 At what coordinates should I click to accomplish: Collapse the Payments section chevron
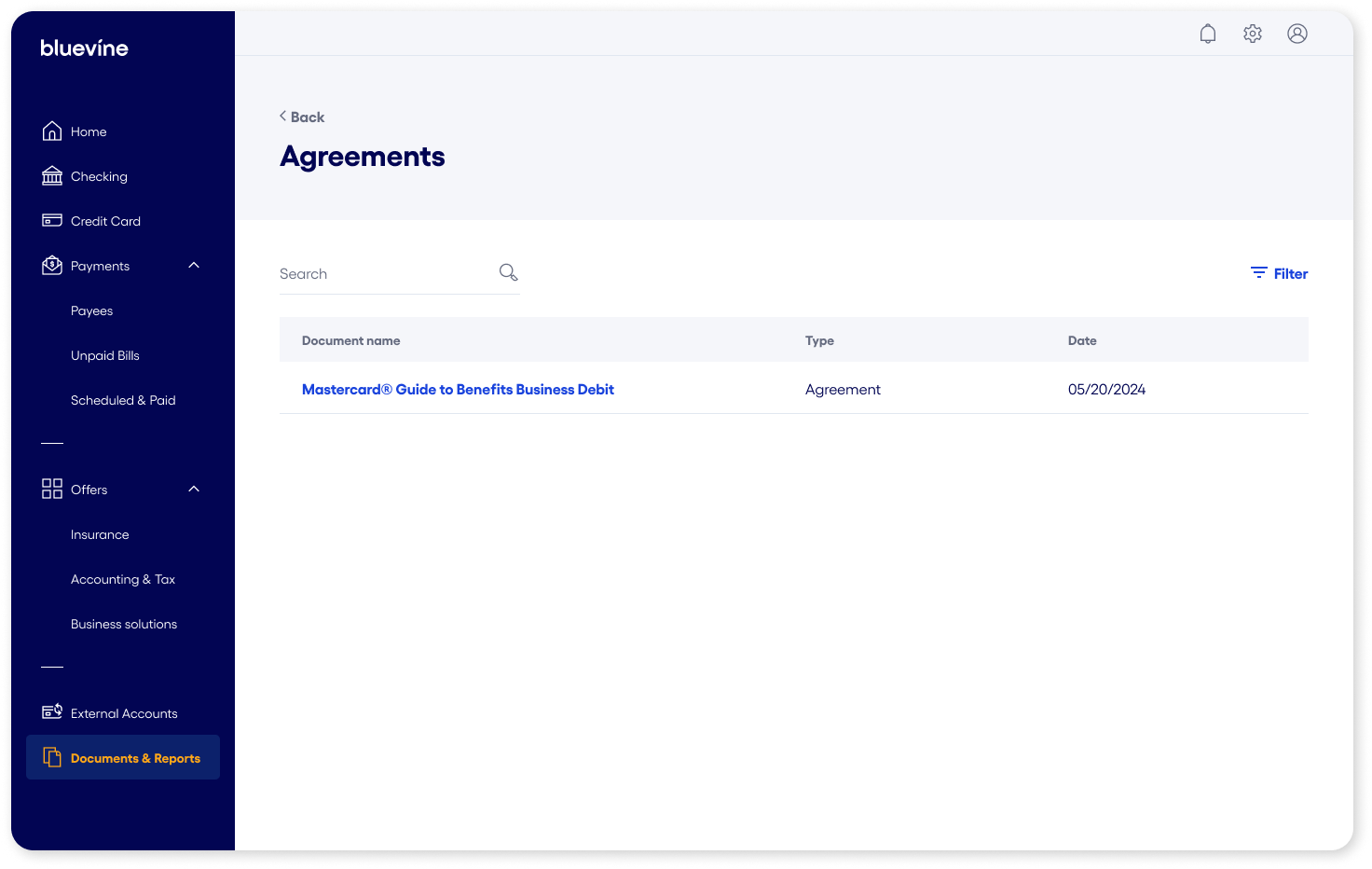click(x=193, y=265)
